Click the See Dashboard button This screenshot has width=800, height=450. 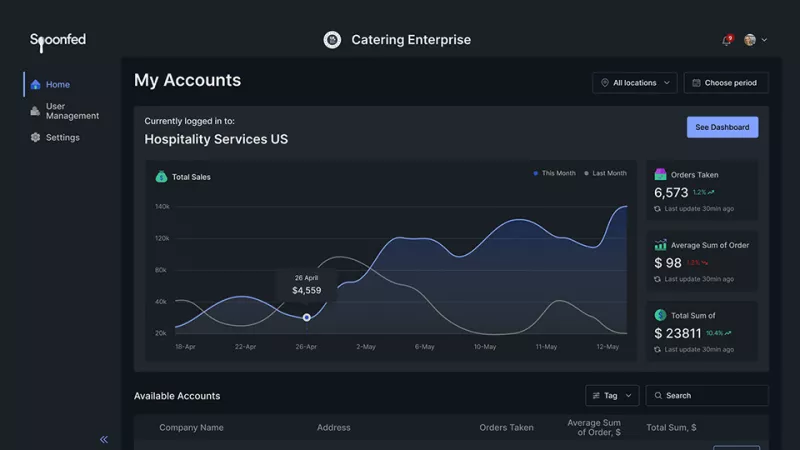(x=722, y=127)
